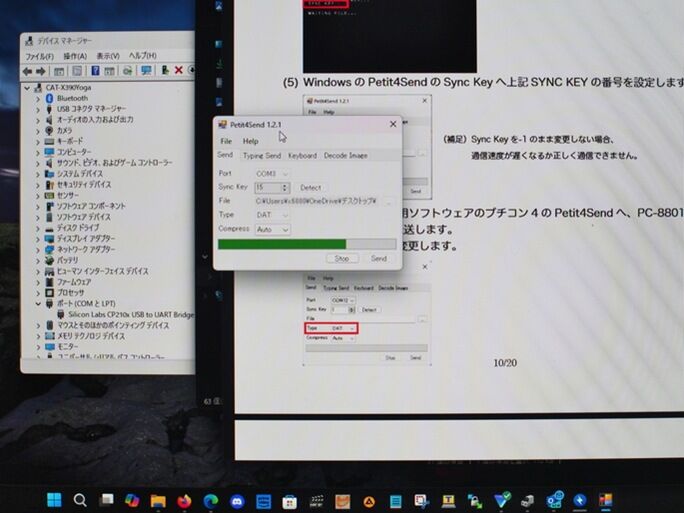
Task: Open the Port COM3 dropdown in Petit4Send
Action: pos(272,174)
